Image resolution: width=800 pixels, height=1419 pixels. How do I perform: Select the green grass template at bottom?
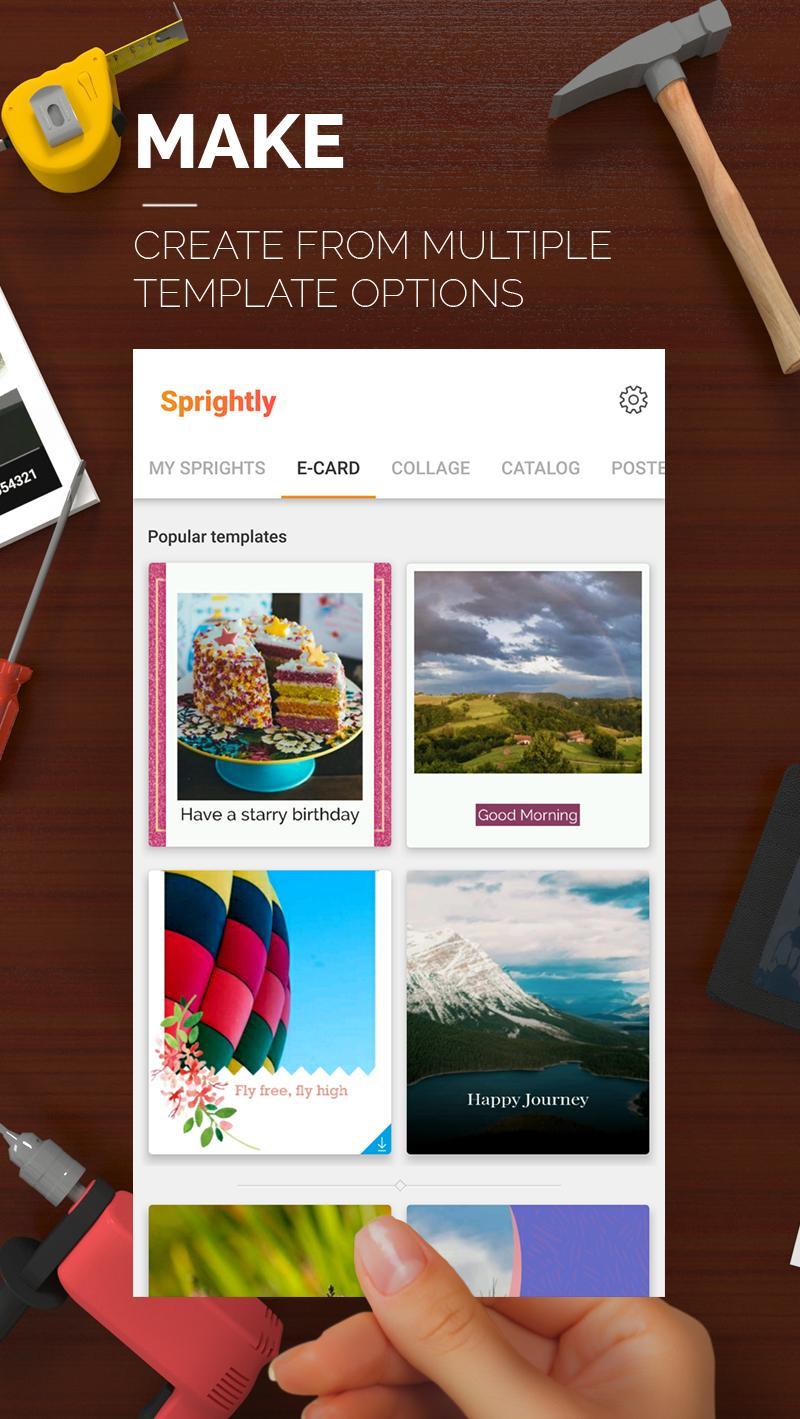coord(270,1250)
